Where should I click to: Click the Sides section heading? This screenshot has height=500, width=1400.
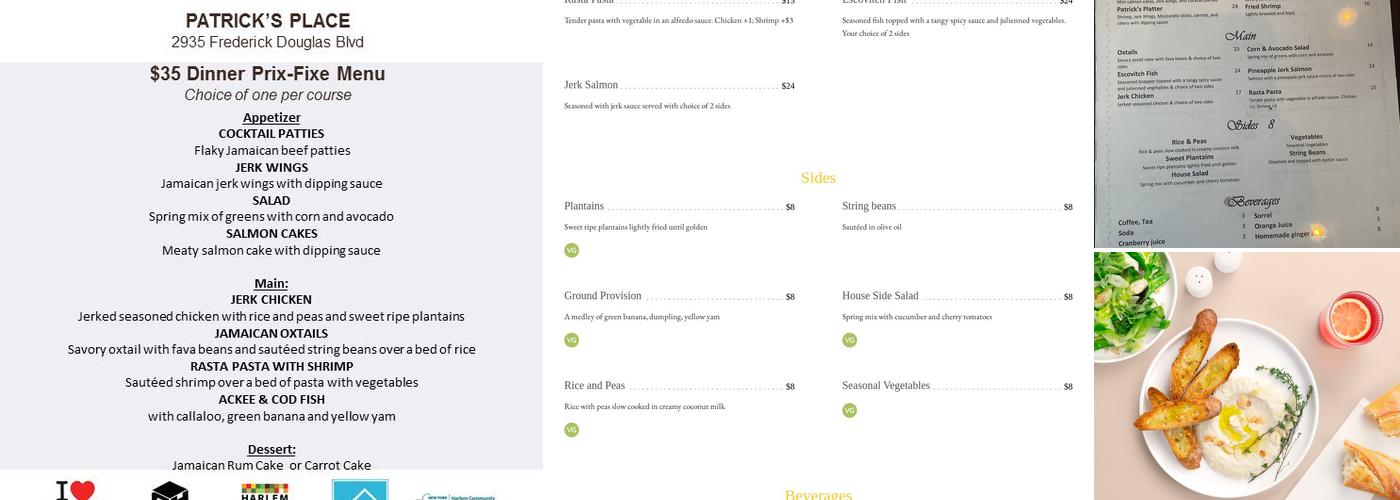pos(818,178)
